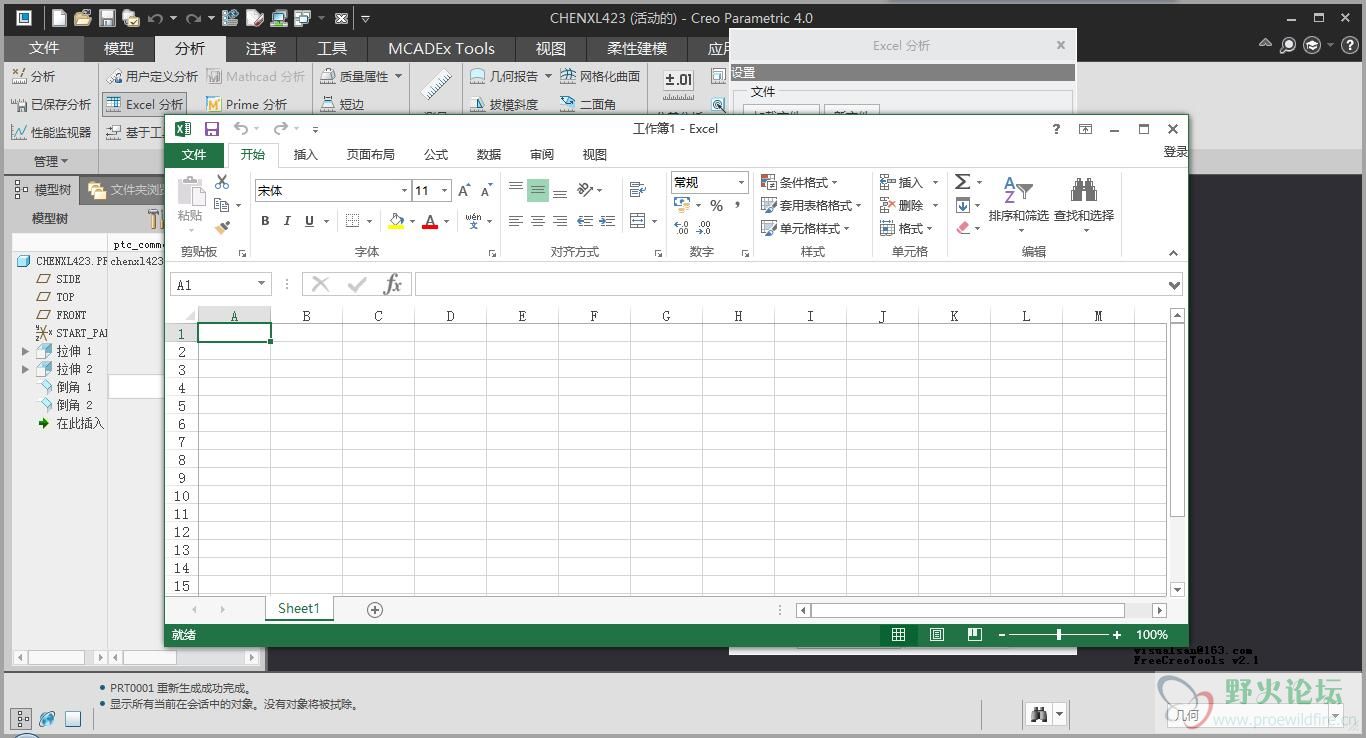Toggle Underline formatting in Excel
This screenshot has height=738, width=1366.
tap(309, 221)
